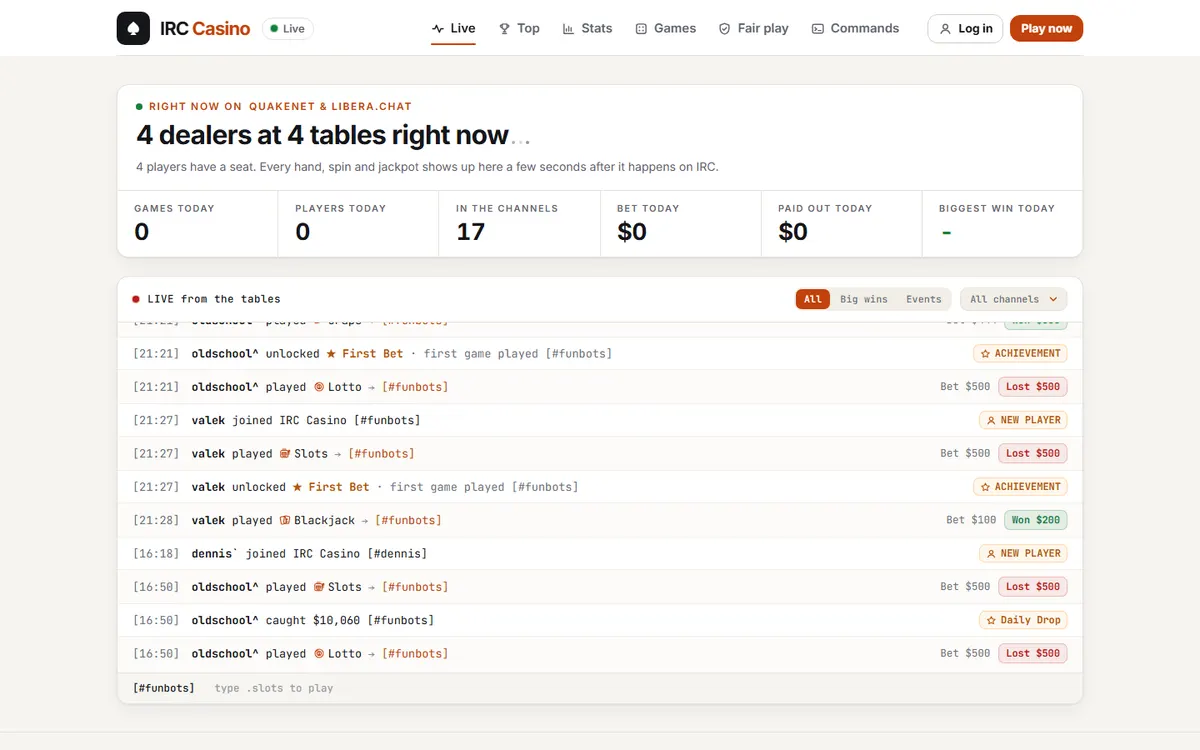1200x750 pixels.
Task: Click the QUAKENET & LIBERA.CHAT text
Action: point(330,106)
